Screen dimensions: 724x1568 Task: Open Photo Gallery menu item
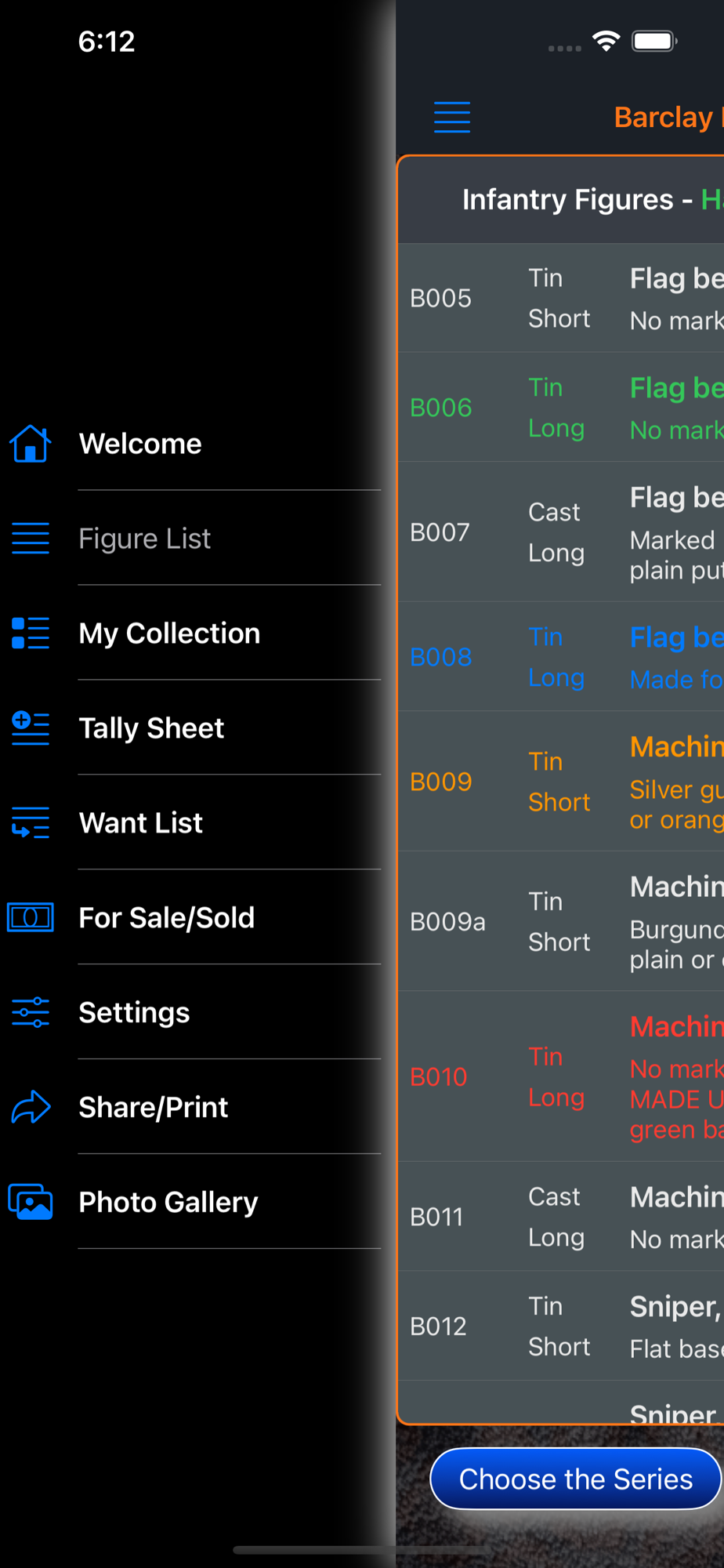tap(168, 1203)
